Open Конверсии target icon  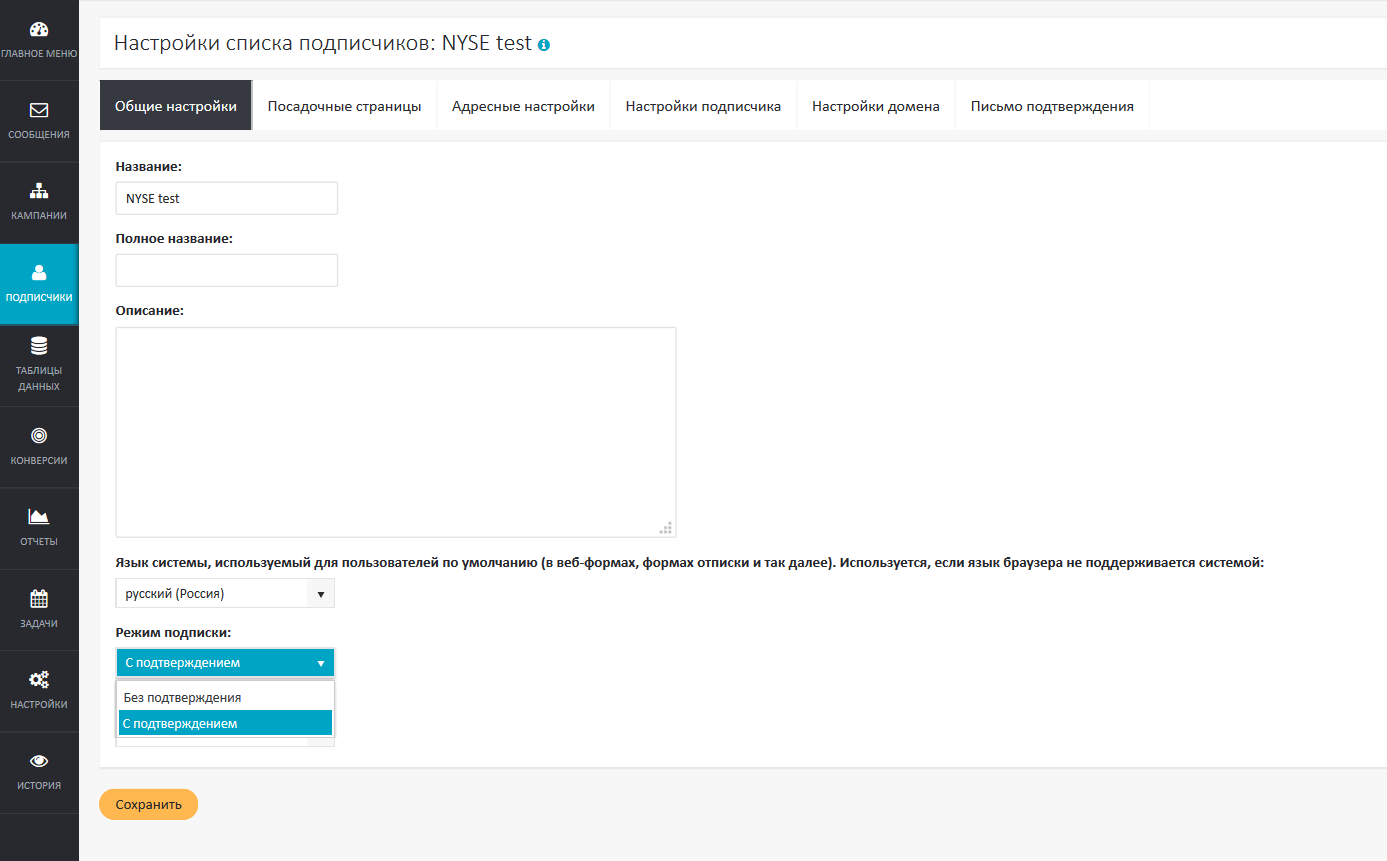click(x=39, y=436)
